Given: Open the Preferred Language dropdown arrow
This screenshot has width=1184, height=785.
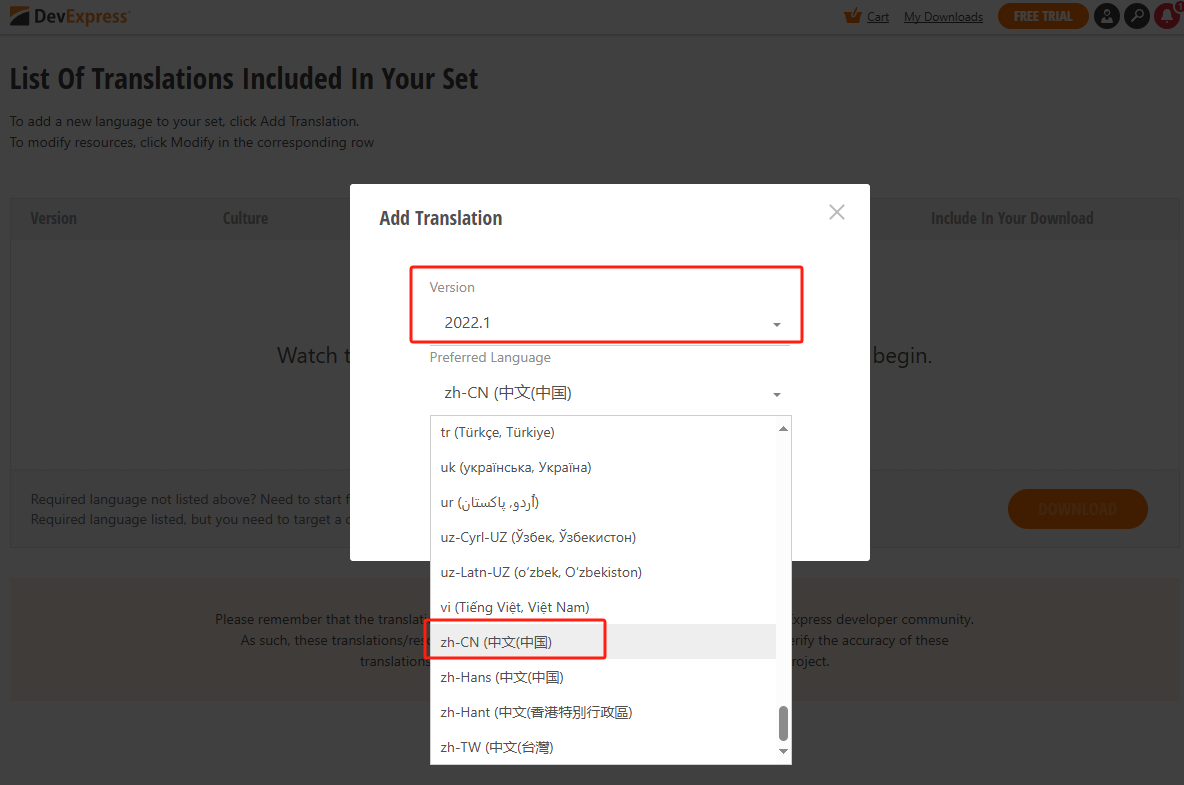Looking at the screenshot, I should coord(777,395).
